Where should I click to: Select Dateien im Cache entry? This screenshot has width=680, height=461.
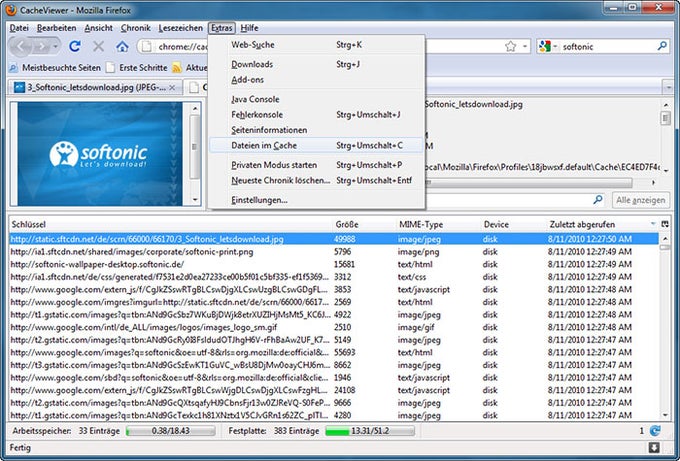[316, 145]
